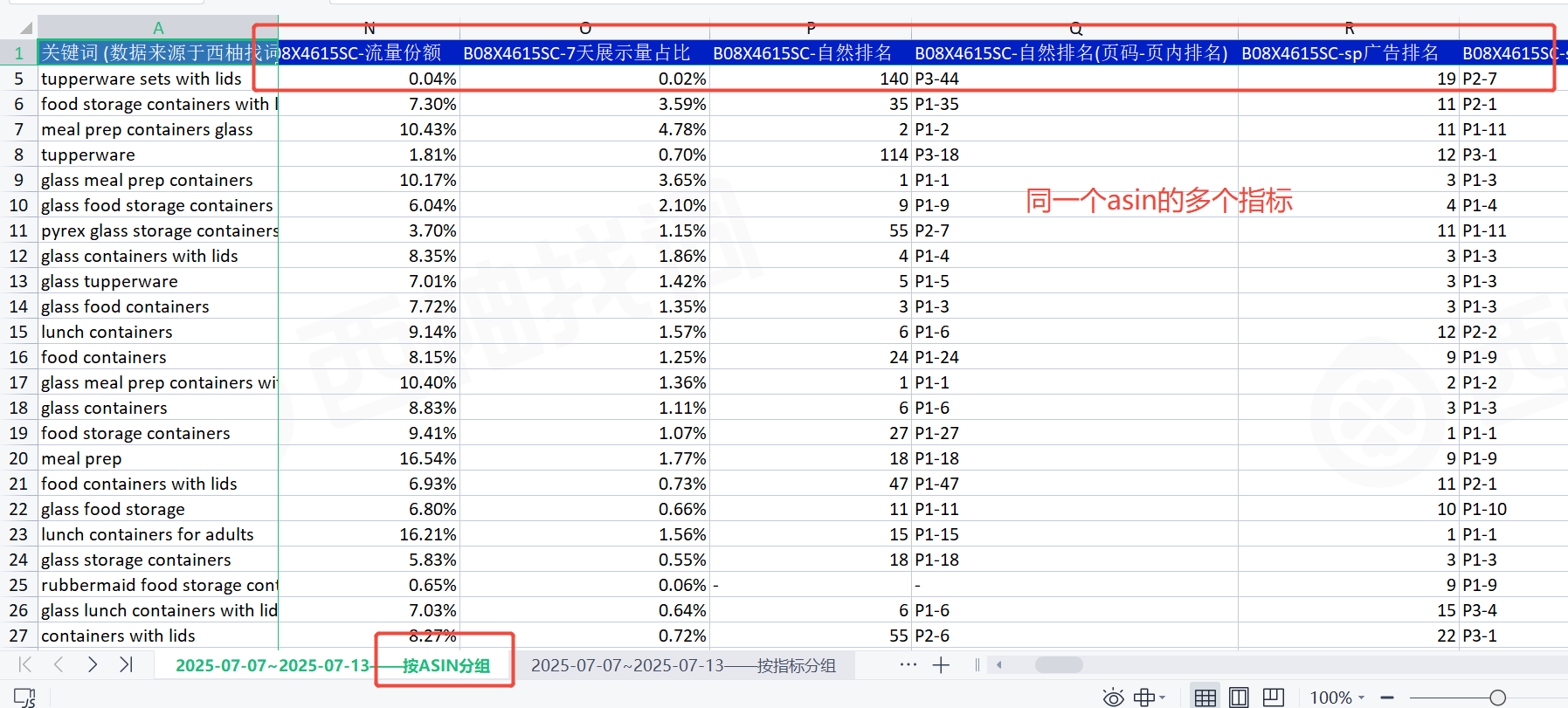Add a new sheet with plus icon
This screenshot has width=1568, height=708.
pos(941,665)
